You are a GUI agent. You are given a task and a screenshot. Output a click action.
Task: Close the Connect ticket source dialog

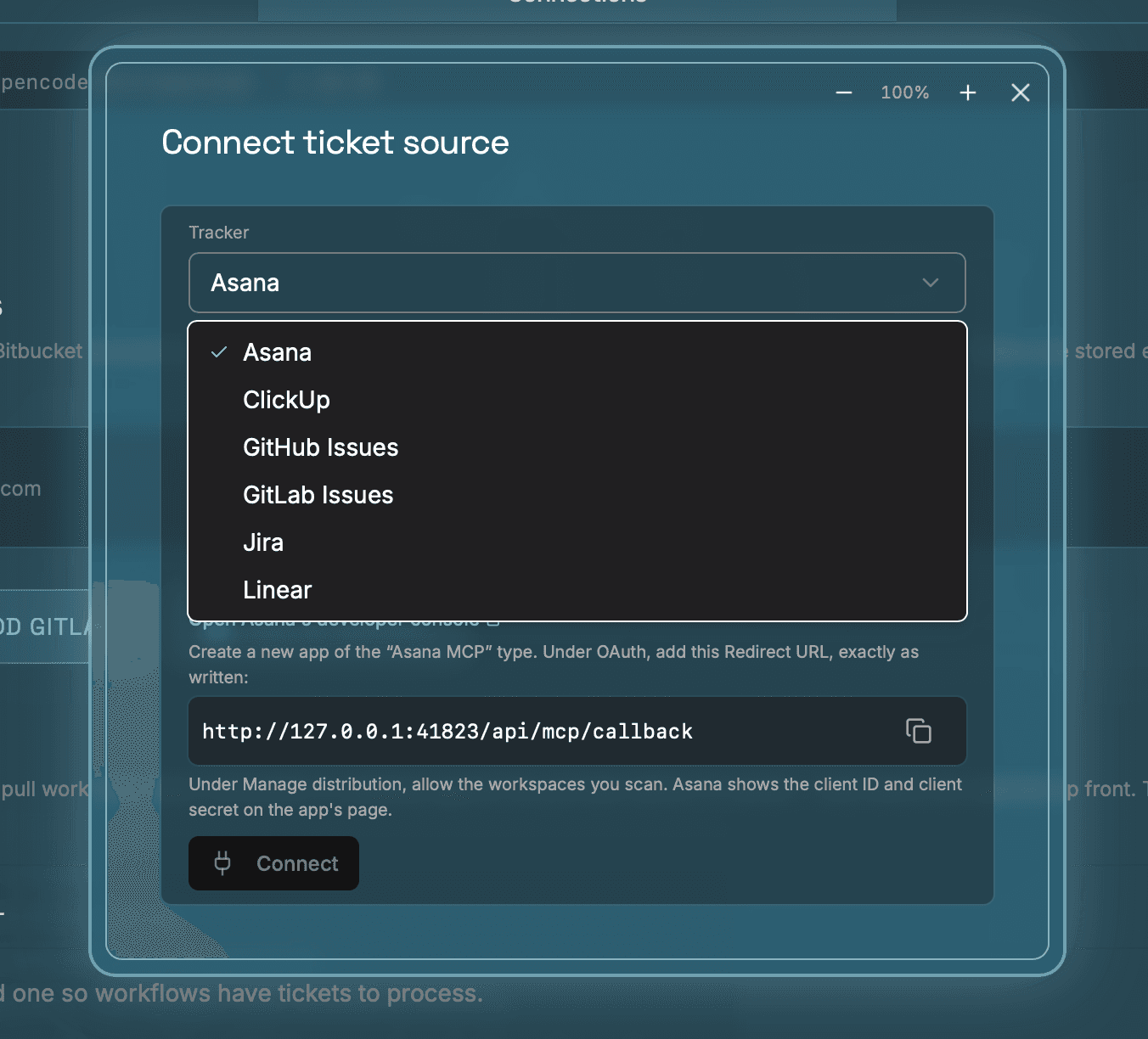coord(1021,93)
